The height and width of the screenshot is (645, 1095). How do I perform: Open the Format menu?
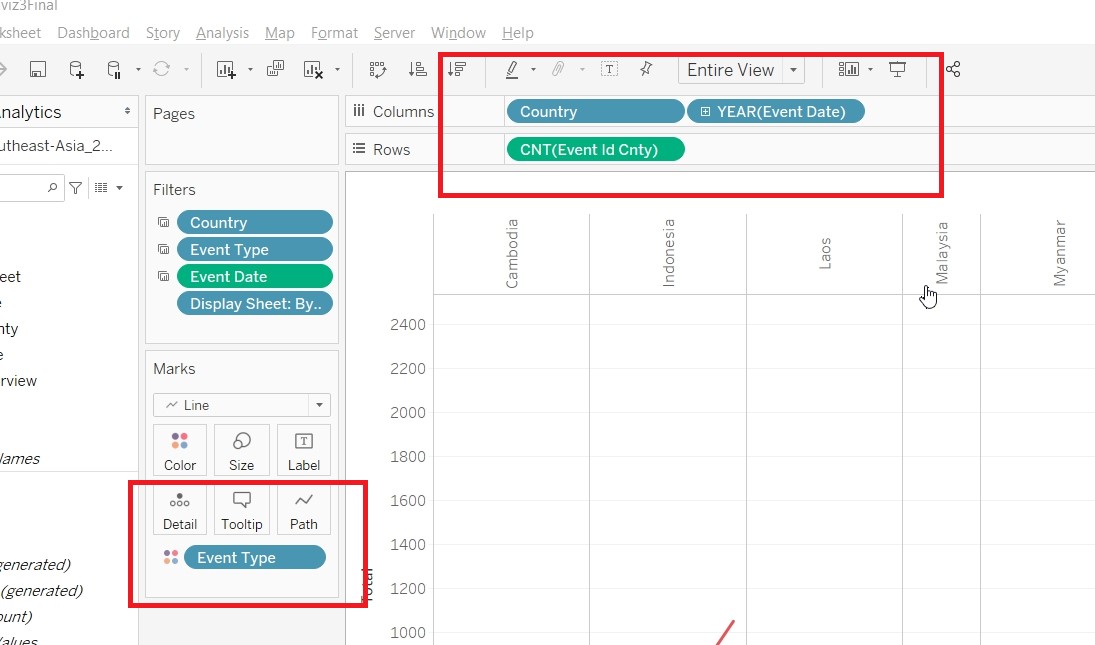[x=334, y=33]
